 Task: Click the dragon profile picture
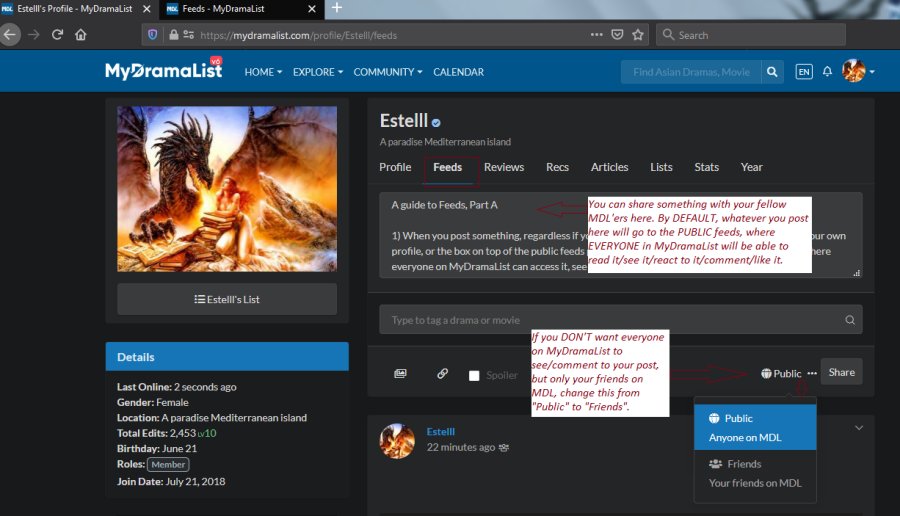pos(227,189)
